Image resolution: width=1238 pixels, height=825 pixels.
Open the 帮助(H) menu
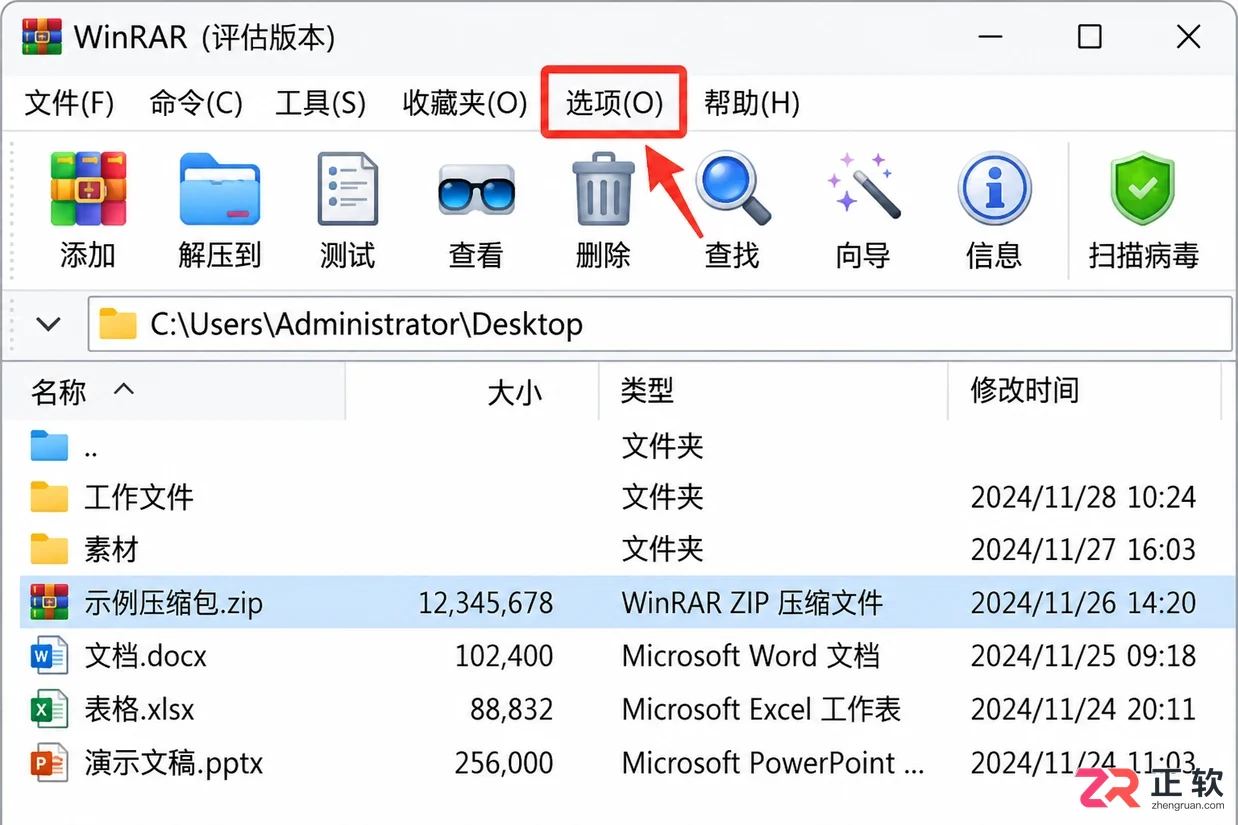[x=752, y=103]
